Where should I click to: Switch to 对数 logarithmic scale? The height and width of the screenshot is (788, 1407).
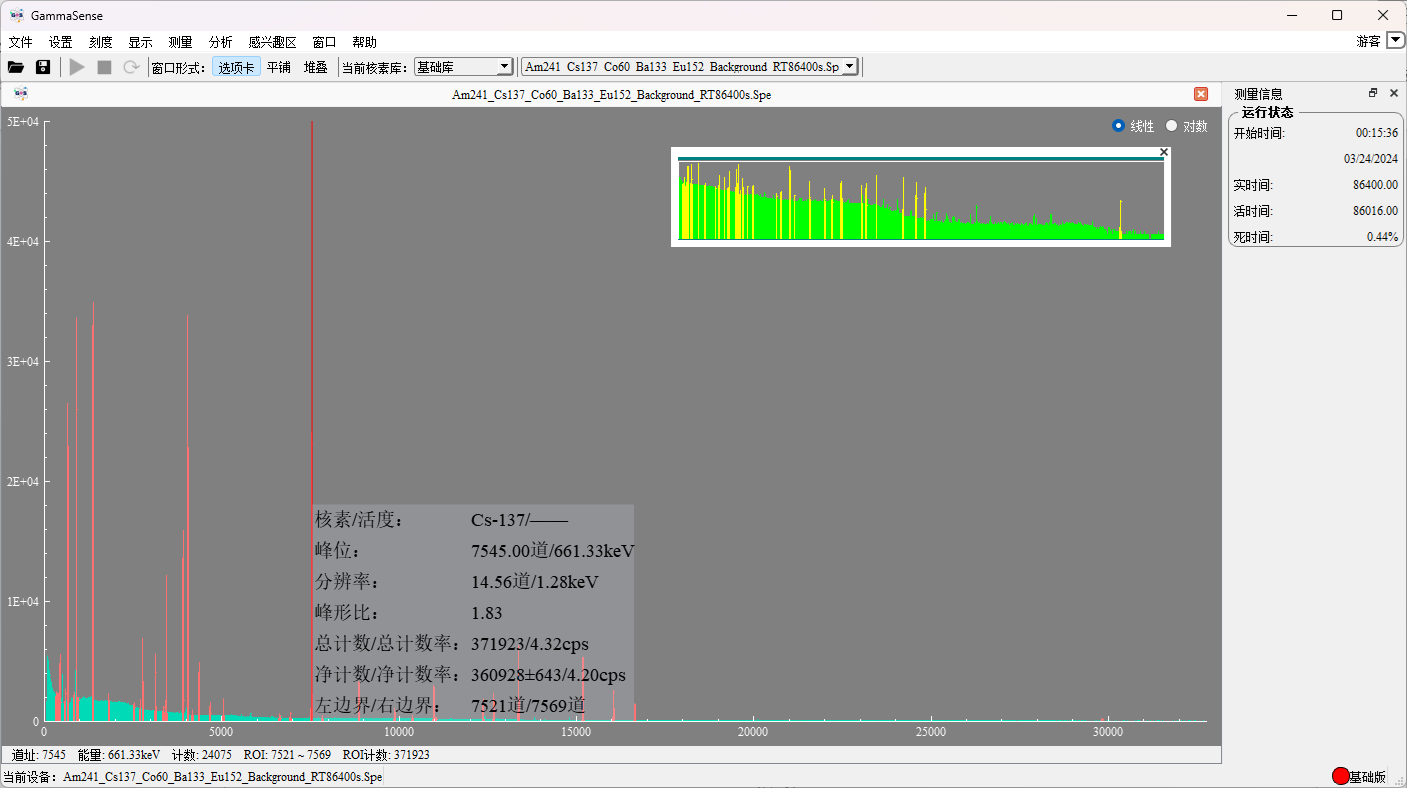(x=1172, y=126)
